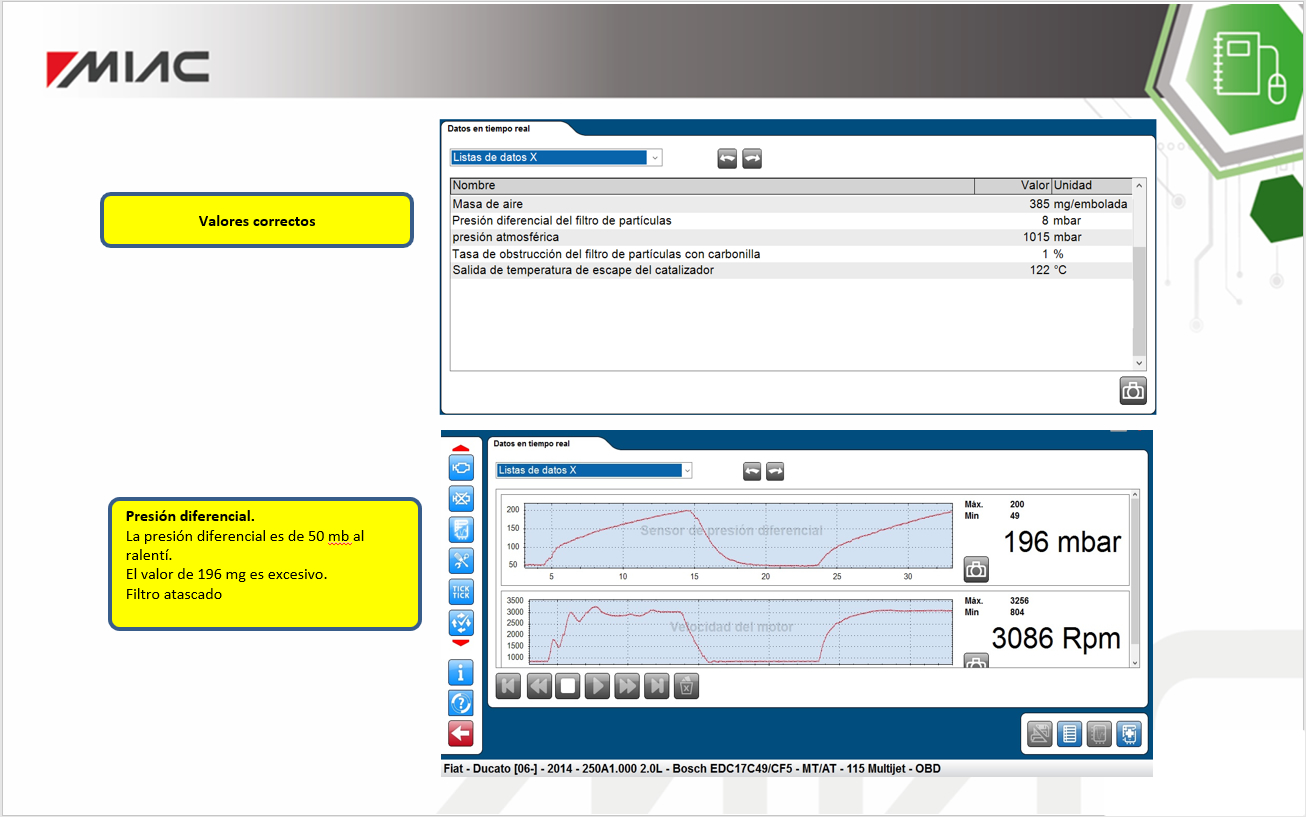Click camera icon below the upper data table

(1133, 391)
